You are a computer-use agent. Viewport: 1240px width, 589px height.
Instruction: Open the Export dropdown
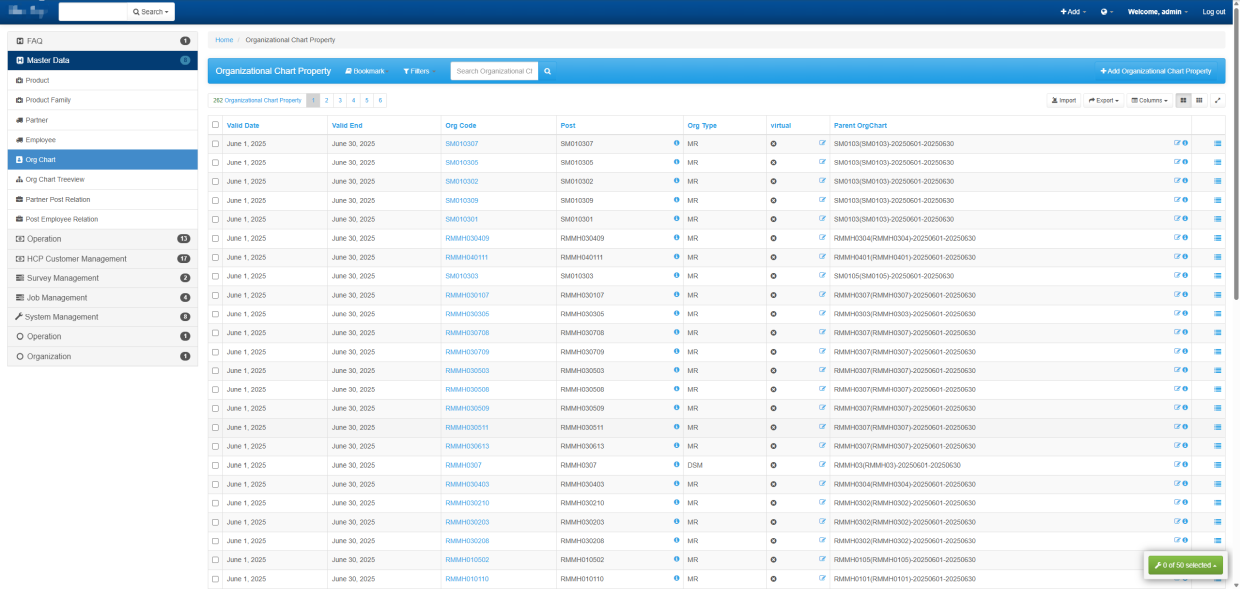tap(1104, 100)
